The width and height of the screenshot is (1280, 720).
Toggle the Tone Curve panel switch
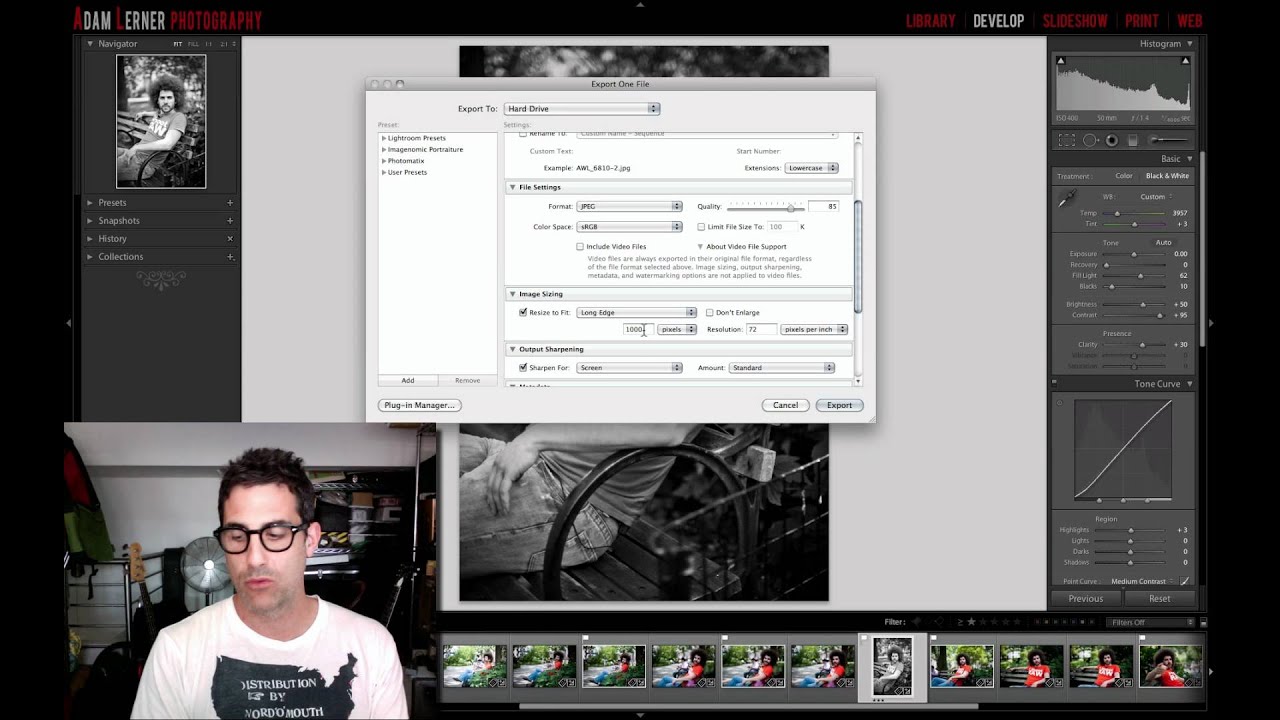pos(1054,383)
